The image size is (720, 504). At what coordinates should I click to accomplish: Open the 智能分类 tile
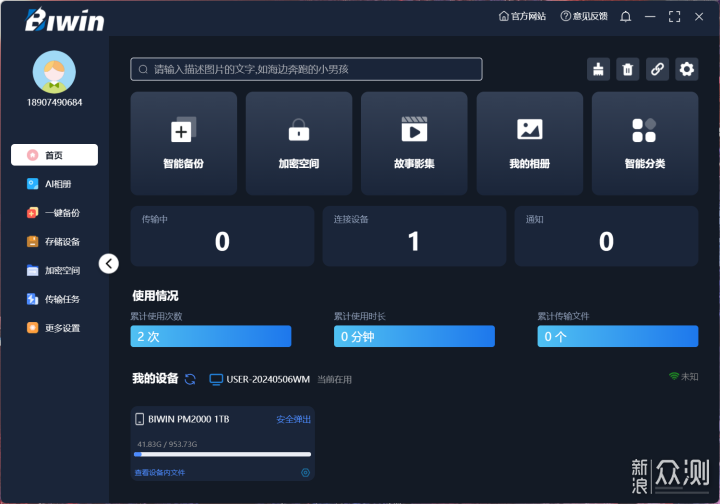[x=645, y=143]
